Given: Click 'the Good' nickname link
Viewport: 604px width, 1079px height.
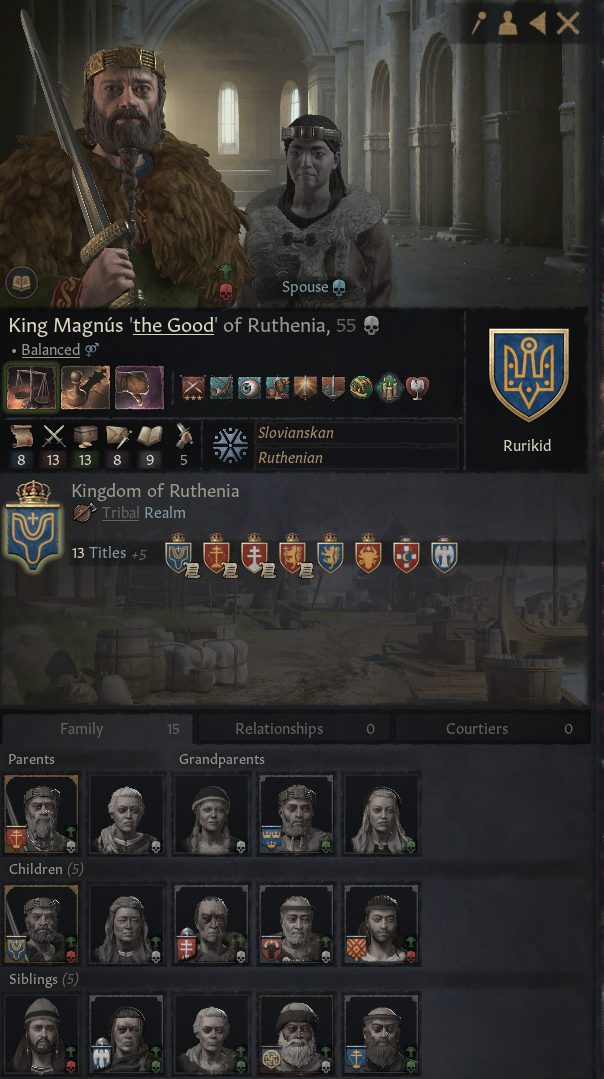Looking at the screenshot, I should point(173,325).
